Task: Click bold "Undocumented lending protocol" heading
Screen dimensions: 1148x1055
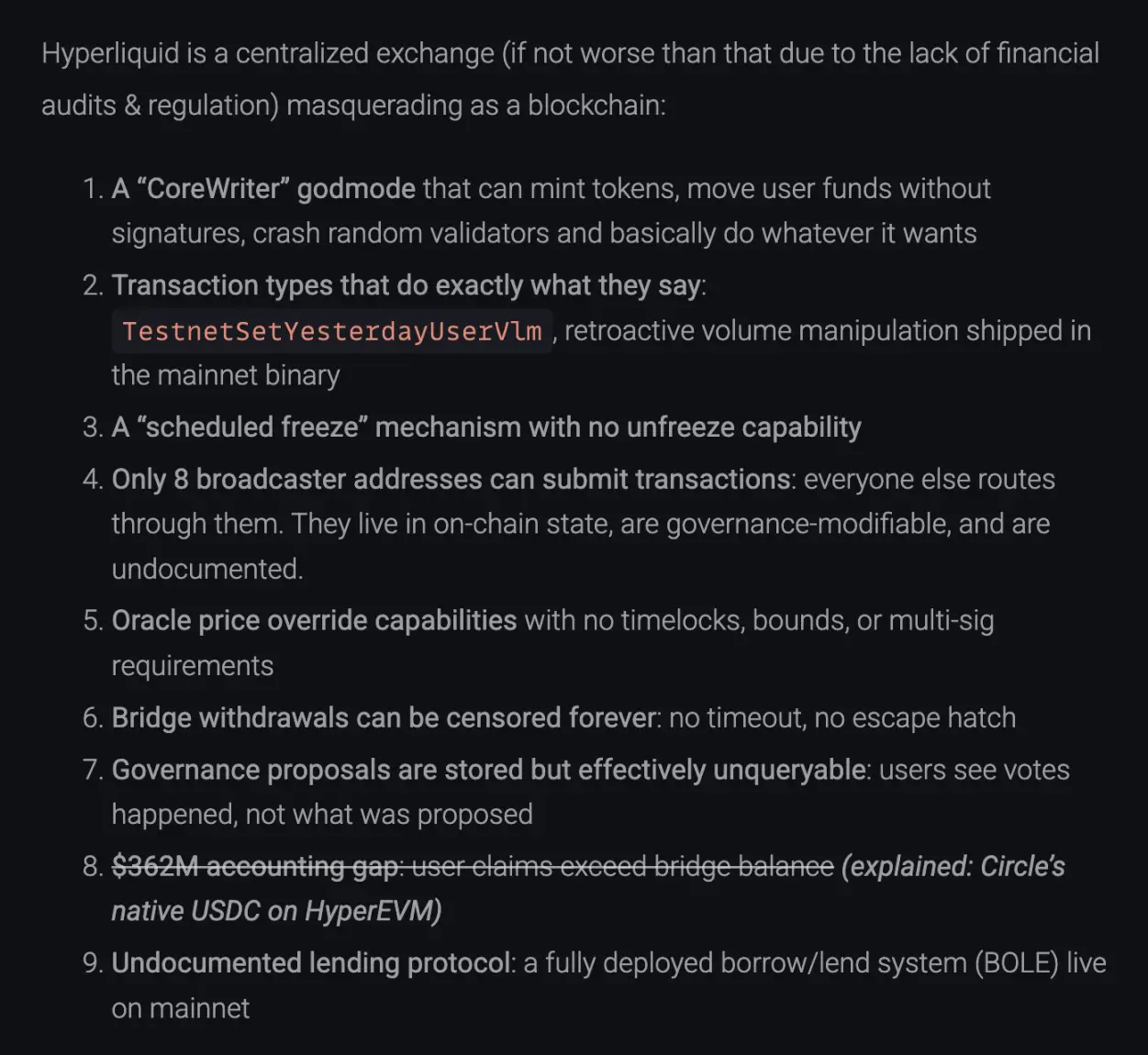Action: point(311,963)
